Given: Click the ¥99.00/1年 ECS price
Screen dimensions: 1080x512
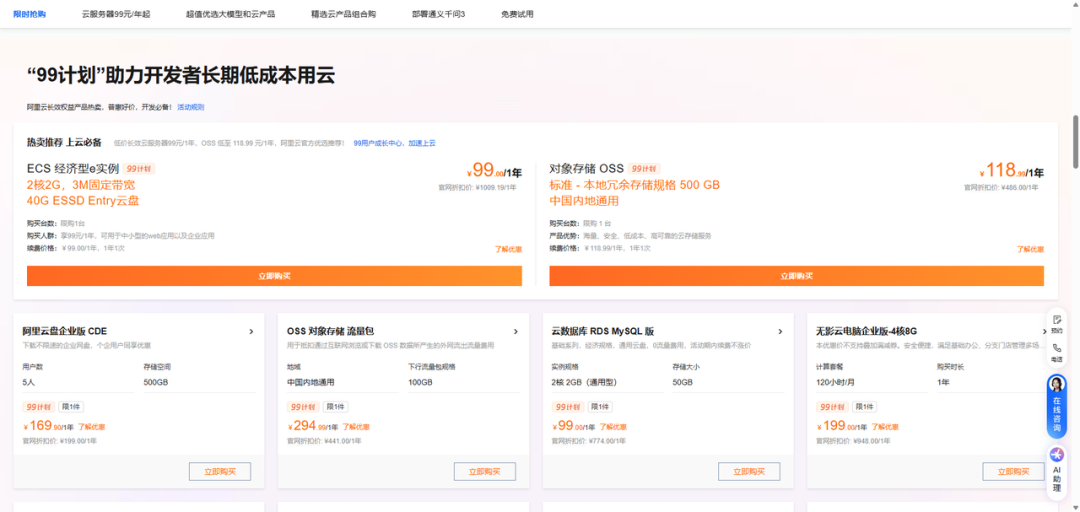Looking at the screenshot, I should pyautogui.click(x=493, y=170).
